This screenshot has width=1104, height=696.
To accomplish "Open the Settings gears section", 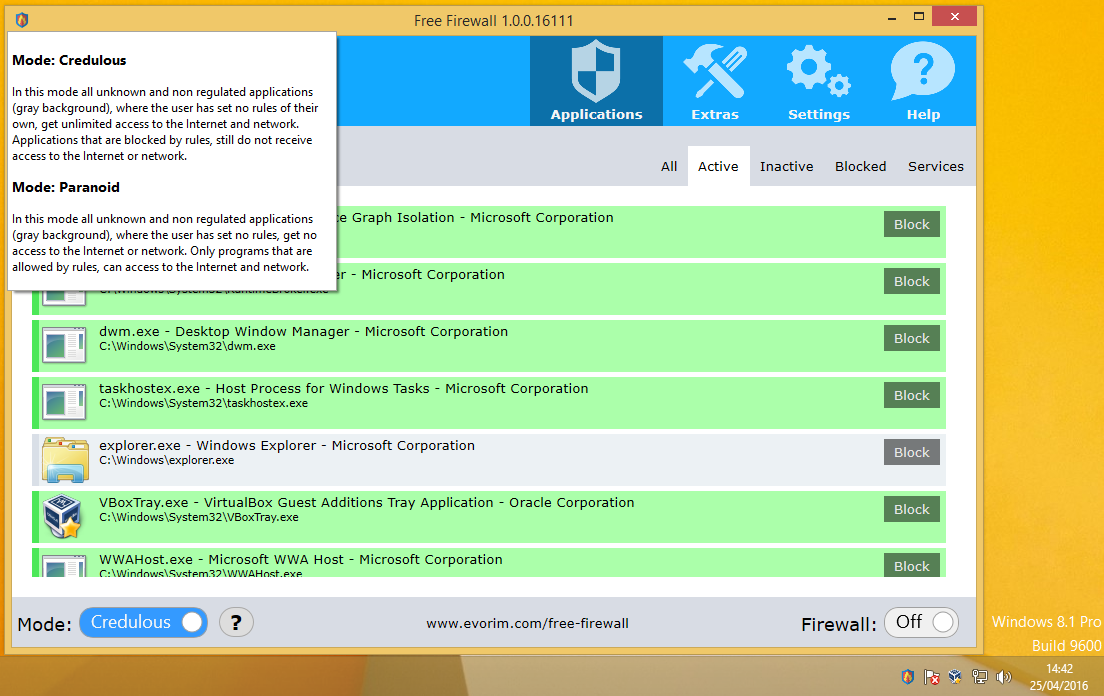I will pos(819,81).
